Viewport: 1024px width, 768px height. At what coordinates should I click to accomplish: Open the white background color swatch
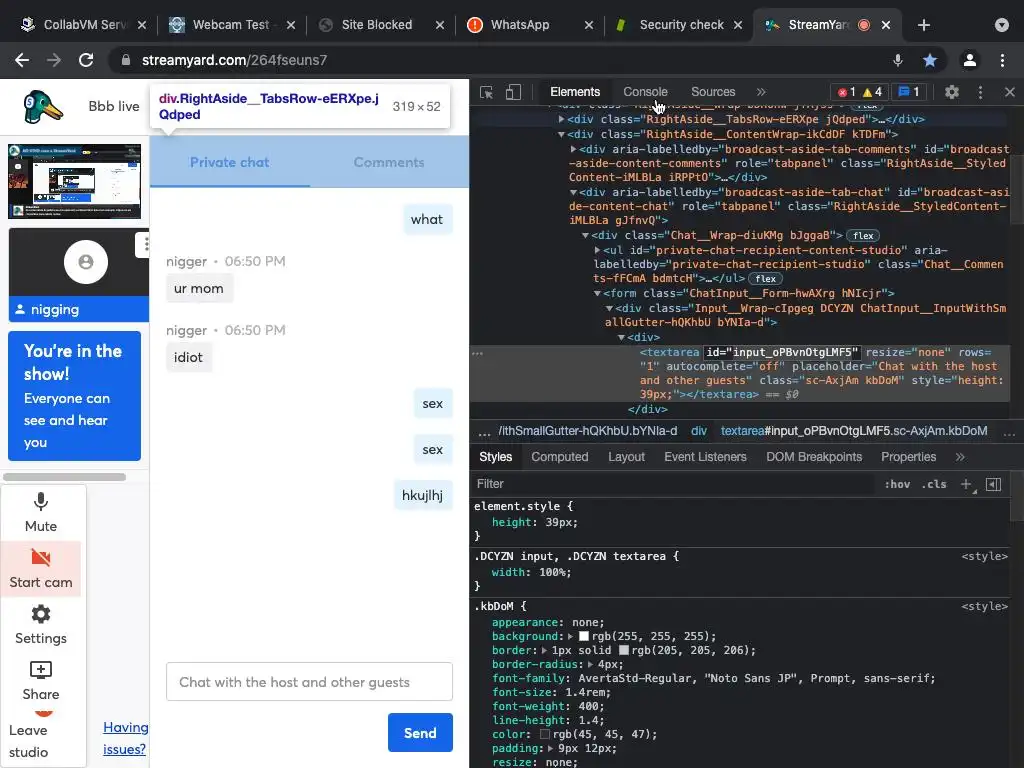tap(584, 637)
